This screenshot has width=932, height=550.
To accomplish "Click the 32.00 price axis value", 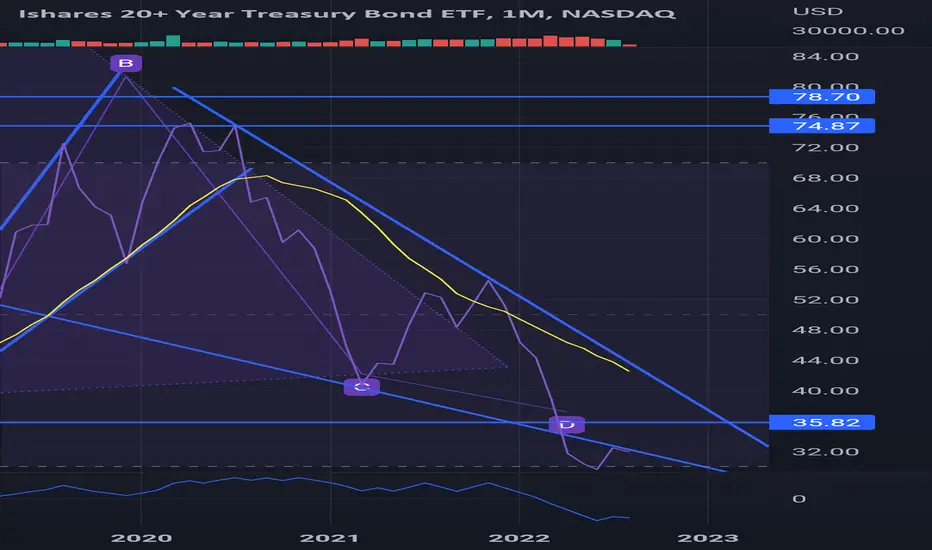I will coord(826,451).
